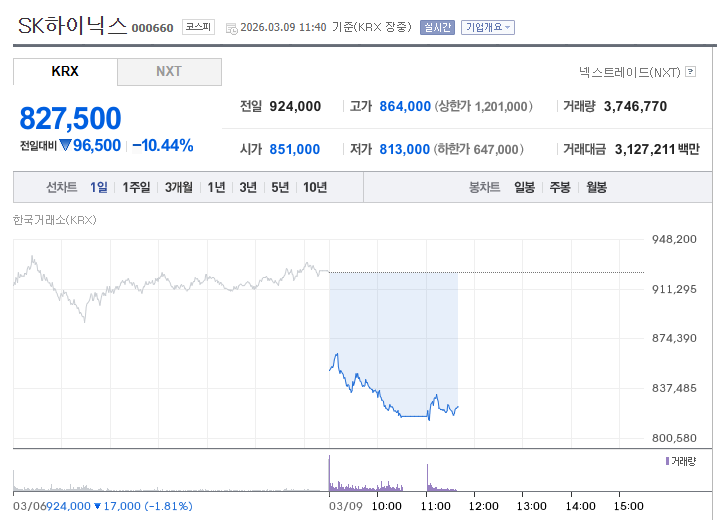Click the high price 864,000
The image size is (717, 520).
405,107
